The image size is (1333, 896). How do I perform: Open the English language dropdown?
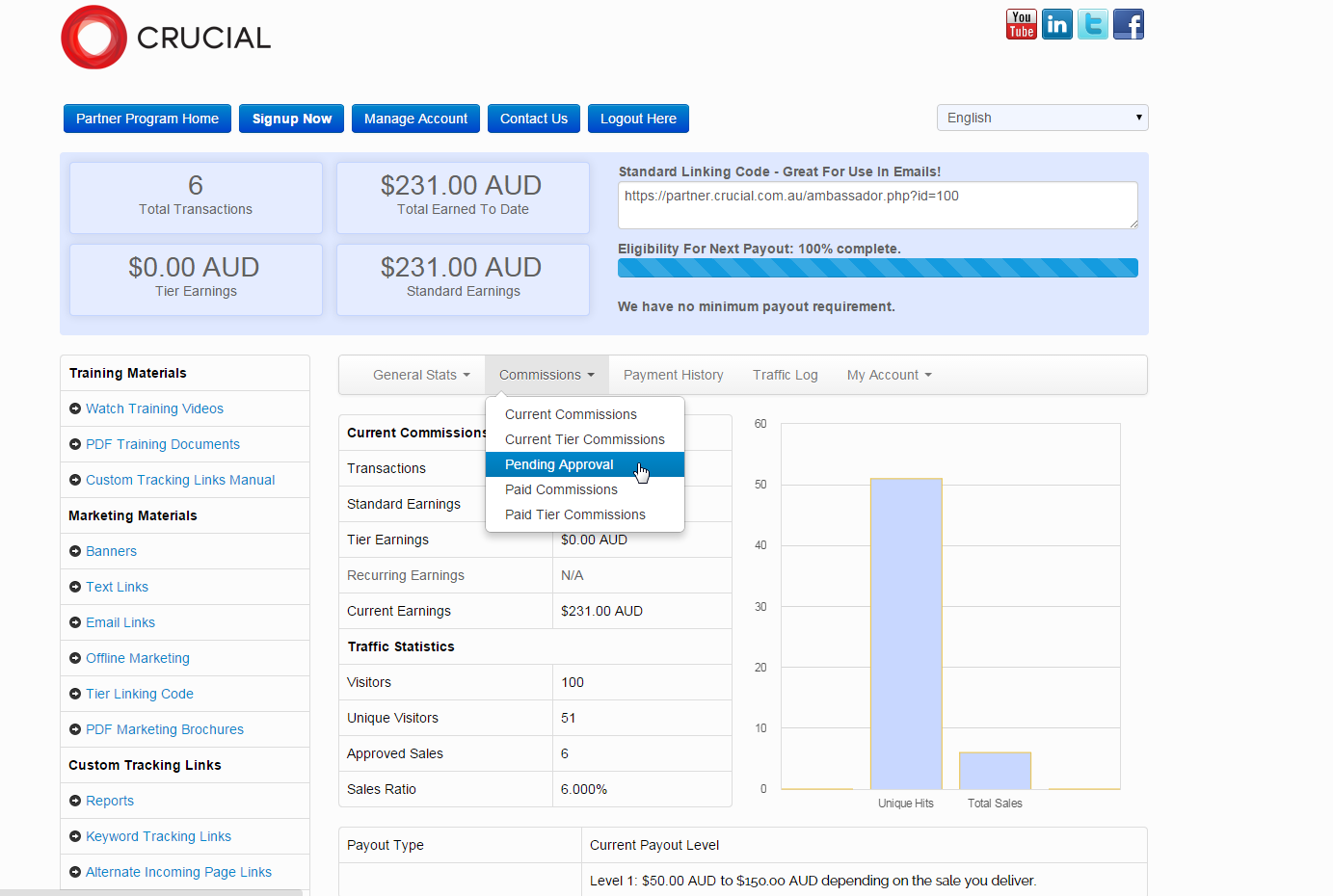point(1042,118)
